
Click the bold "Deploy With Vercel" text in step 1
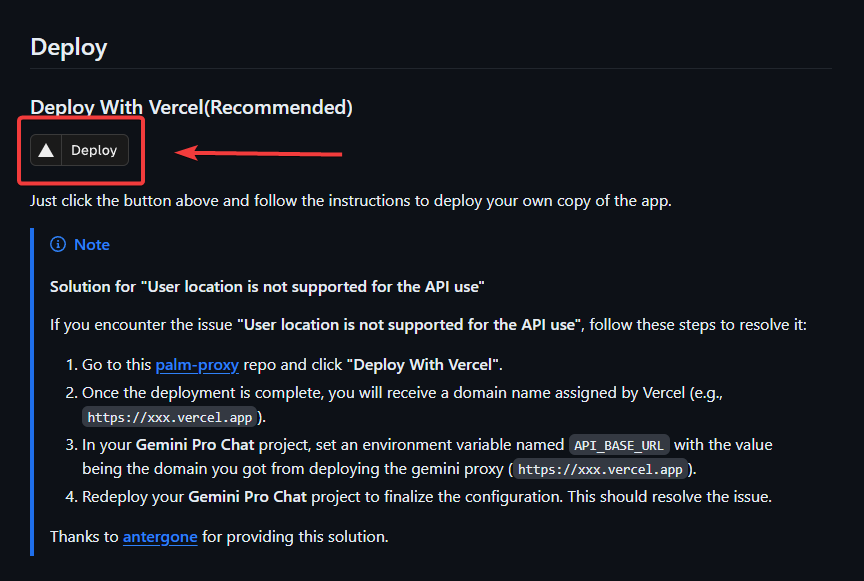[424, 365]
